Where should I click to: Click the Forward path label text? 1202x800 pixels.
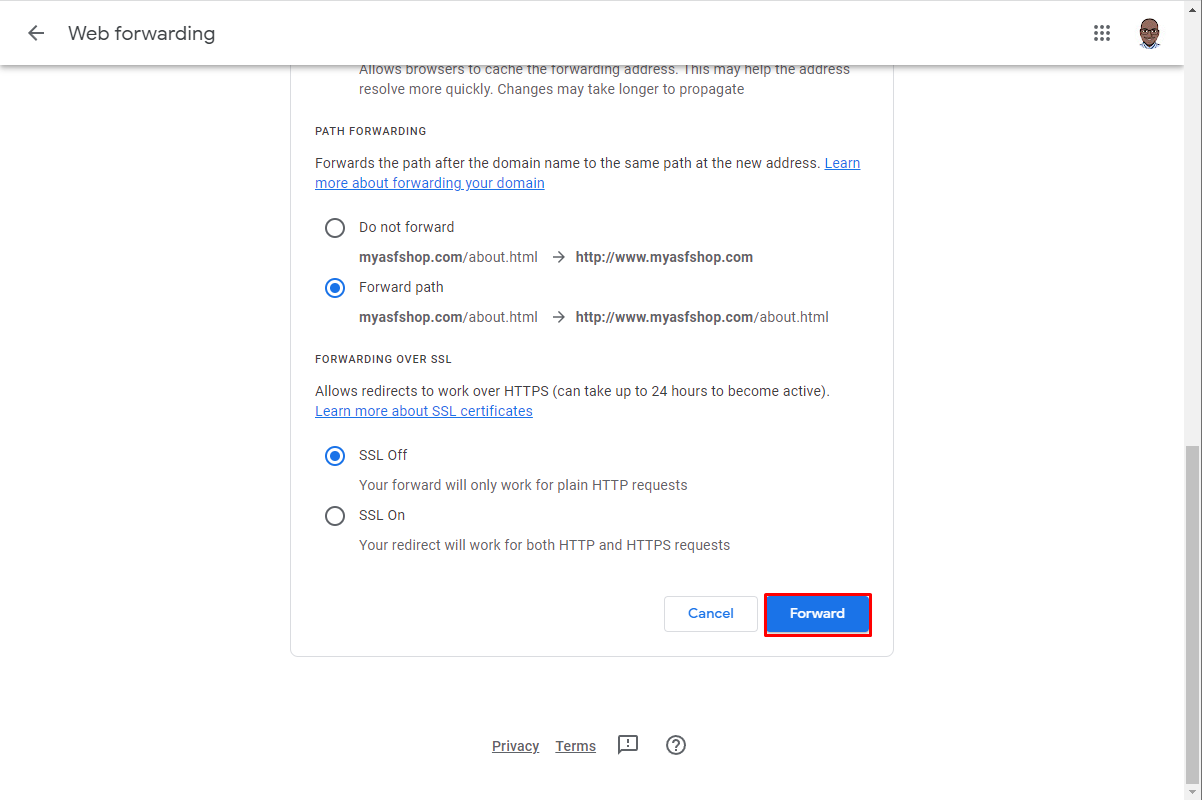click(x=401, y=287)
